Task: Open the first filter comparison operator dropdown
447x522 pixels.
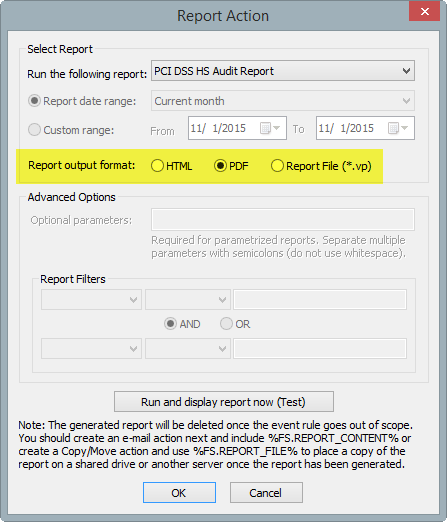Action: pyautogui.click(x=188, y=300)
